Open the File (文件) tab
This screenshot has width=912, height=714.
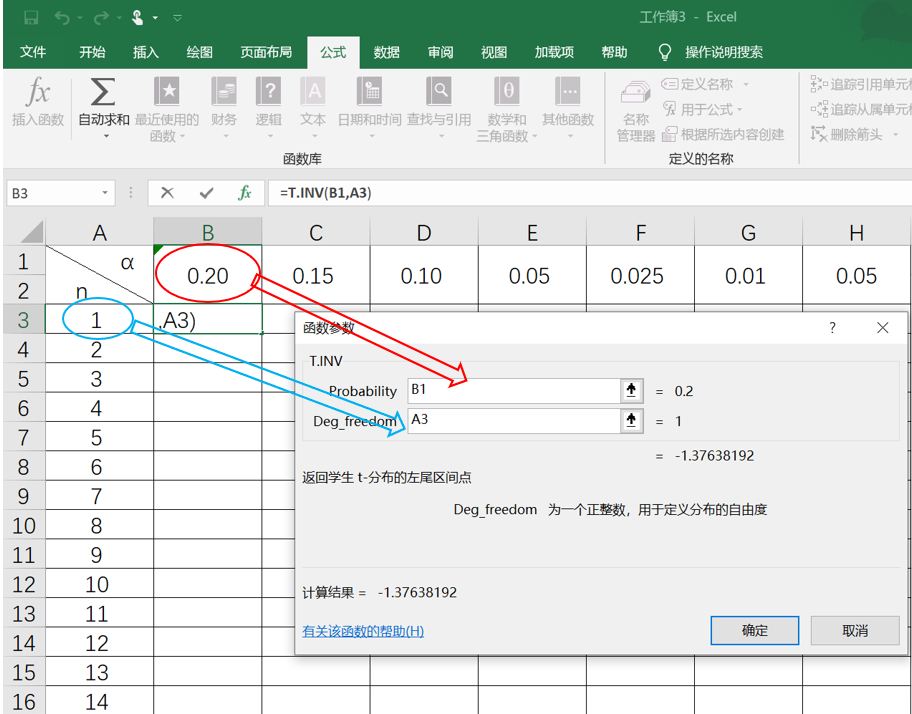click(33, 52)
